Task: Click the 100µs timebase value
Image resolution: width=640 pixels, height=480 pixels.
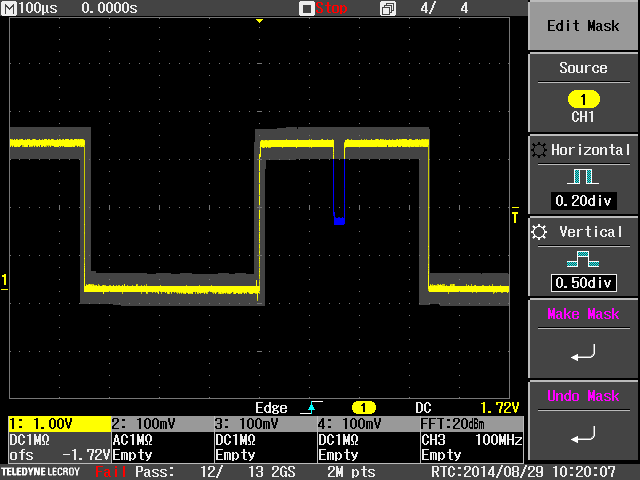Action: [38, 8]
